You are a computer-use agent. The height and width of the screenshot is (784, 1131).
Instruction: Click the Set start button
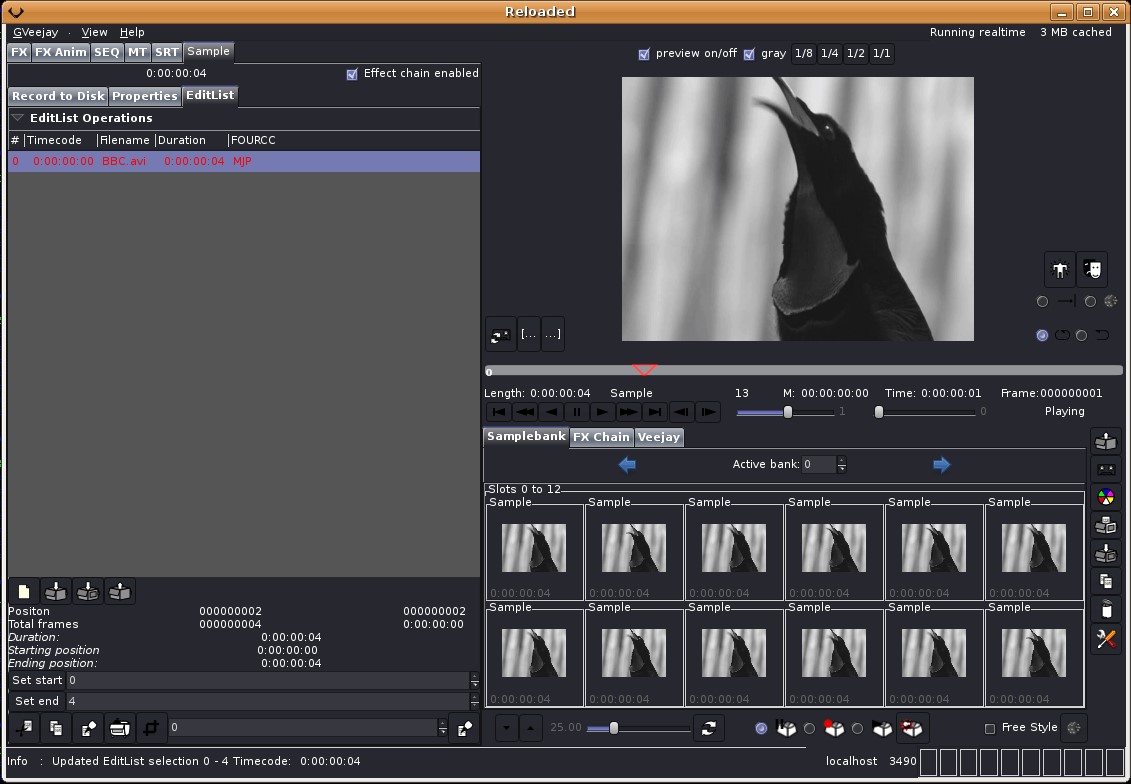tap(36, 680)
